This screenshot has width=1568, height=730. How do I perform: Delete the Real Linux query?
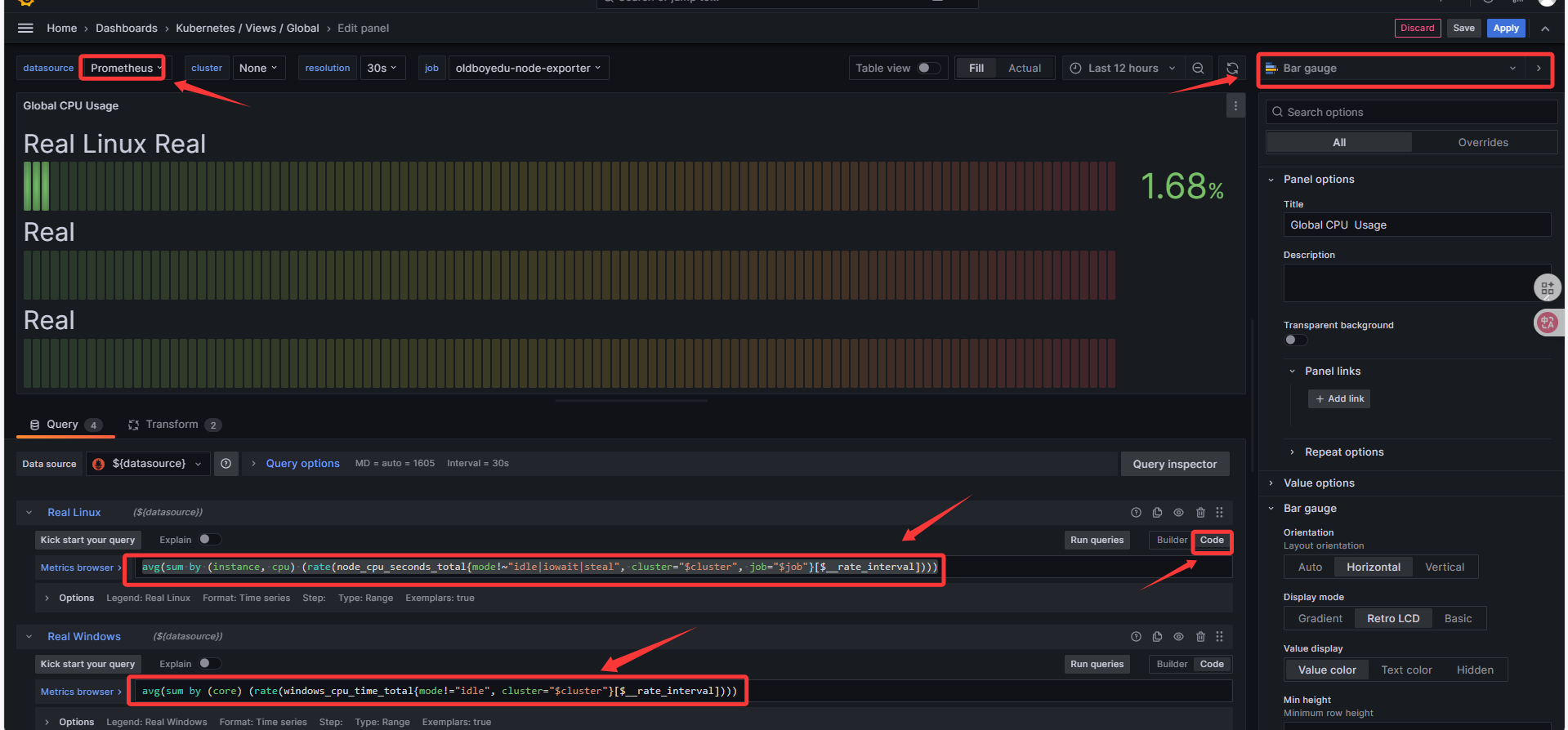pyautogui.click(x=1200, y=513)
